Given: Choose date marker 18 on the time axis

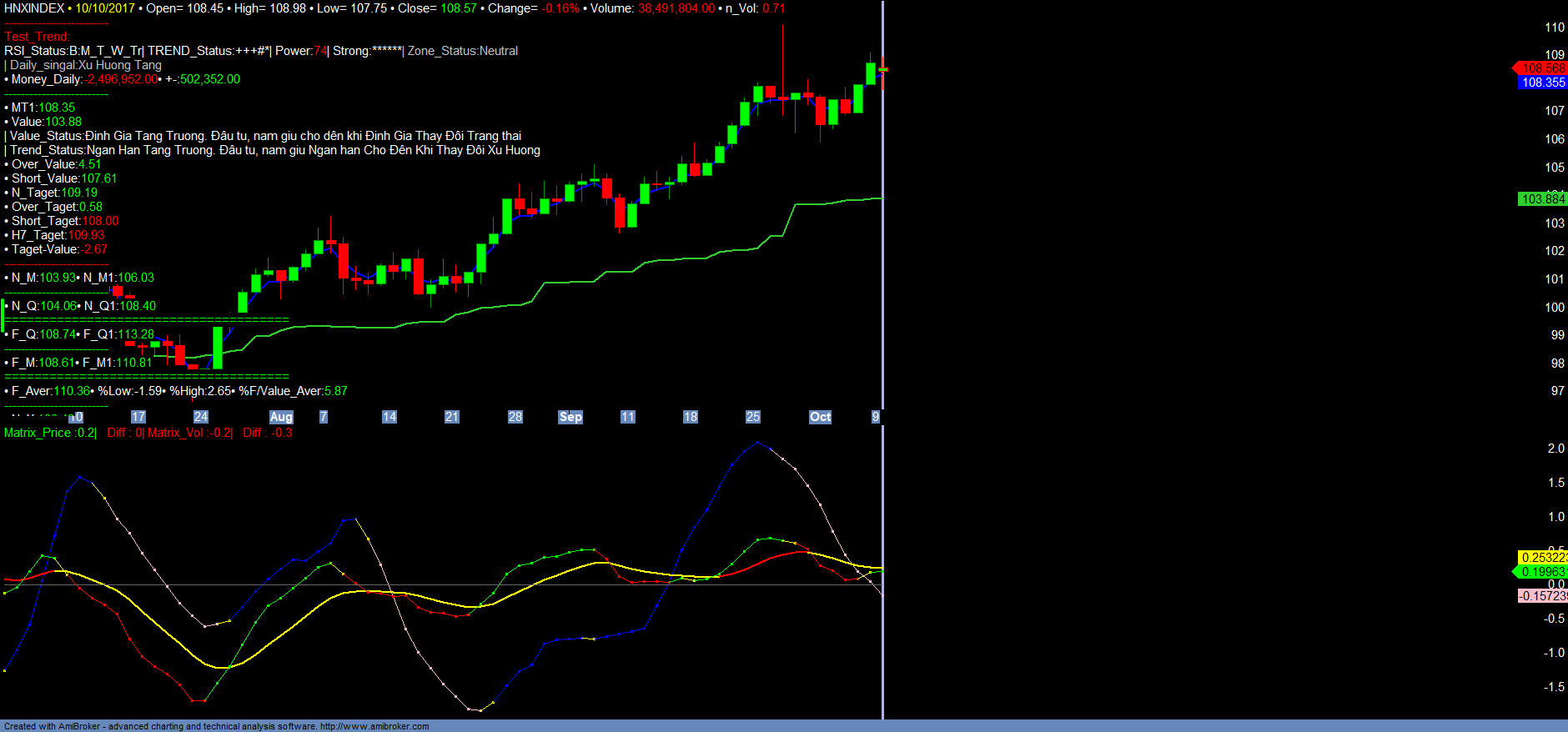Looking at the screenshot, I should pyautogui.click(x=690, y=417).
